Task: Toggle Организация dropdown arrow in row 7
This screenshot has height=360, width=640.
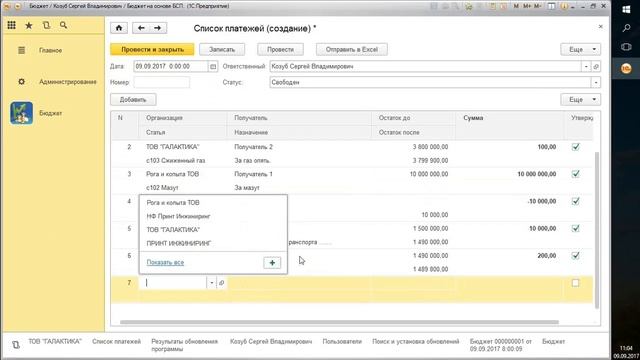Action: (x=211, y=282)
